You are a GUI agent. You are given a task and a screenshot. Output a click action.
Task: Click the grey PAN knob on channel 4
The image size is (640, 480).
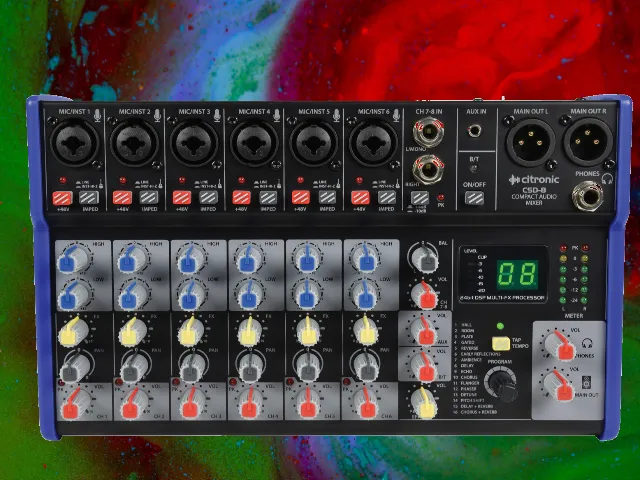(x=243, y=369)
